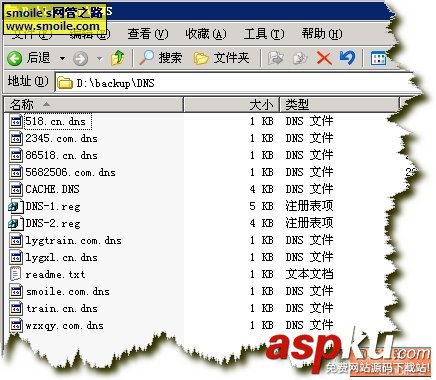Viewport: 436px width, 380px height.
Task: Sort by the 类型 column header
Action: pos(339,105)
